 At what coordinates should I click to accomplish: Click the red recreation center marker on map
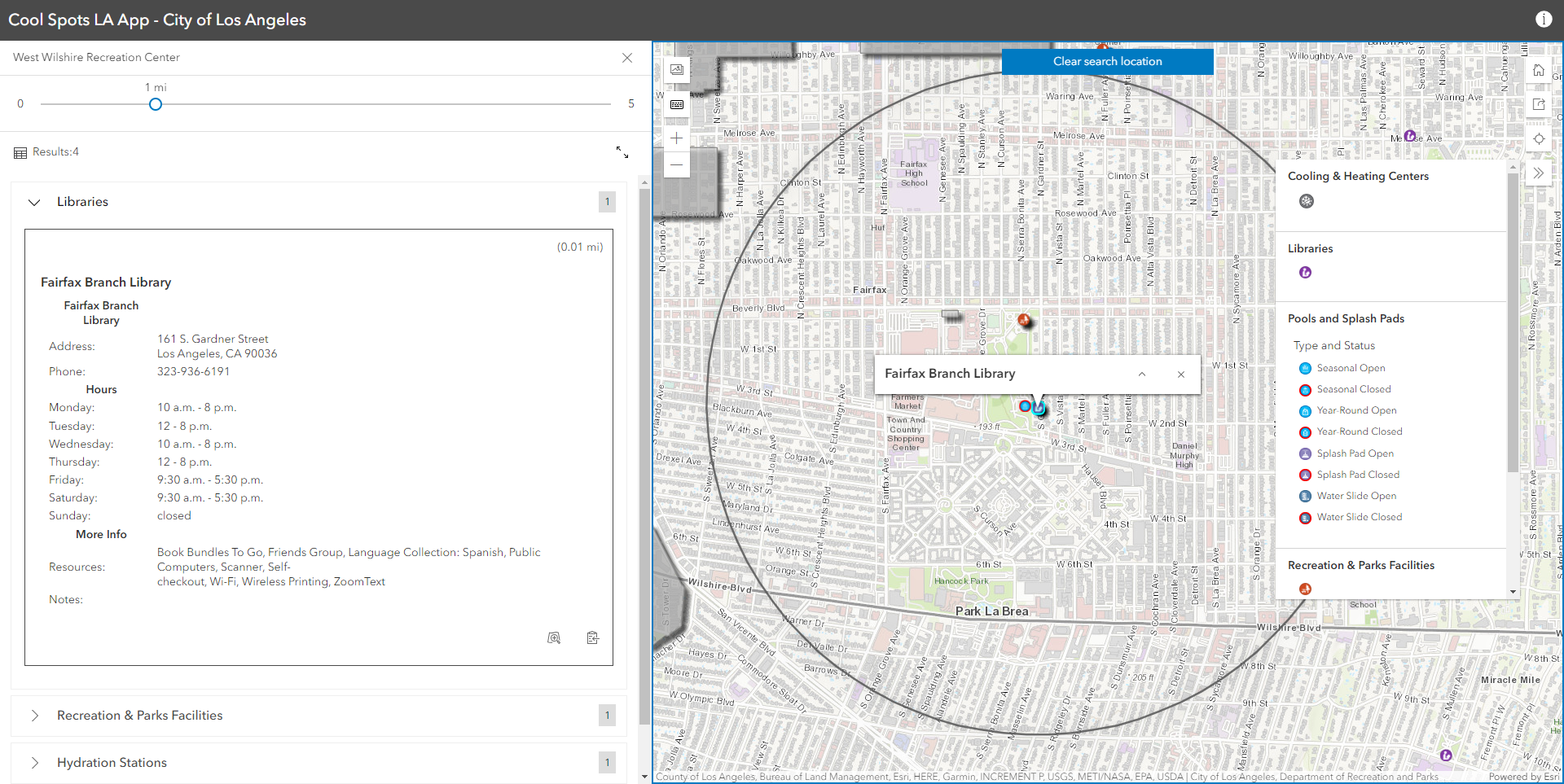click(1024, 320)
